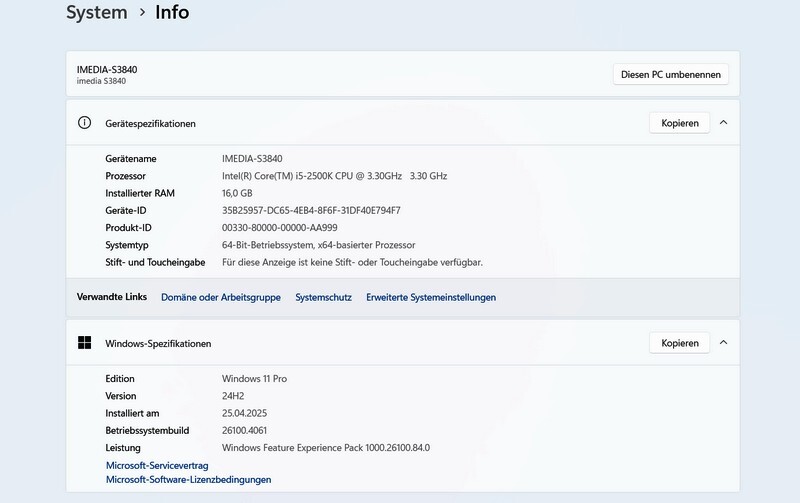Select the Geräte-ID value text

tap(311, 210)
